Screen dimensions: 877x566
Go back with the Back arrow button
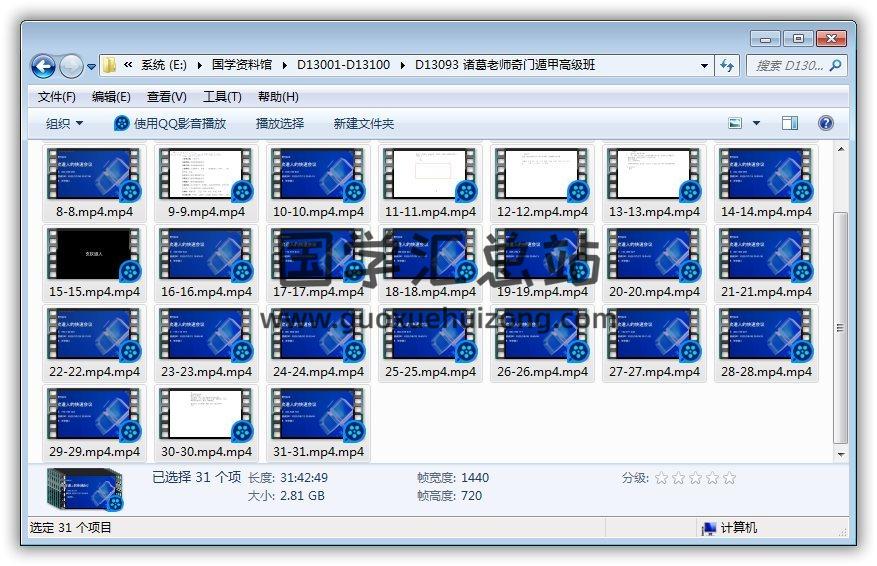pos(43,67)
